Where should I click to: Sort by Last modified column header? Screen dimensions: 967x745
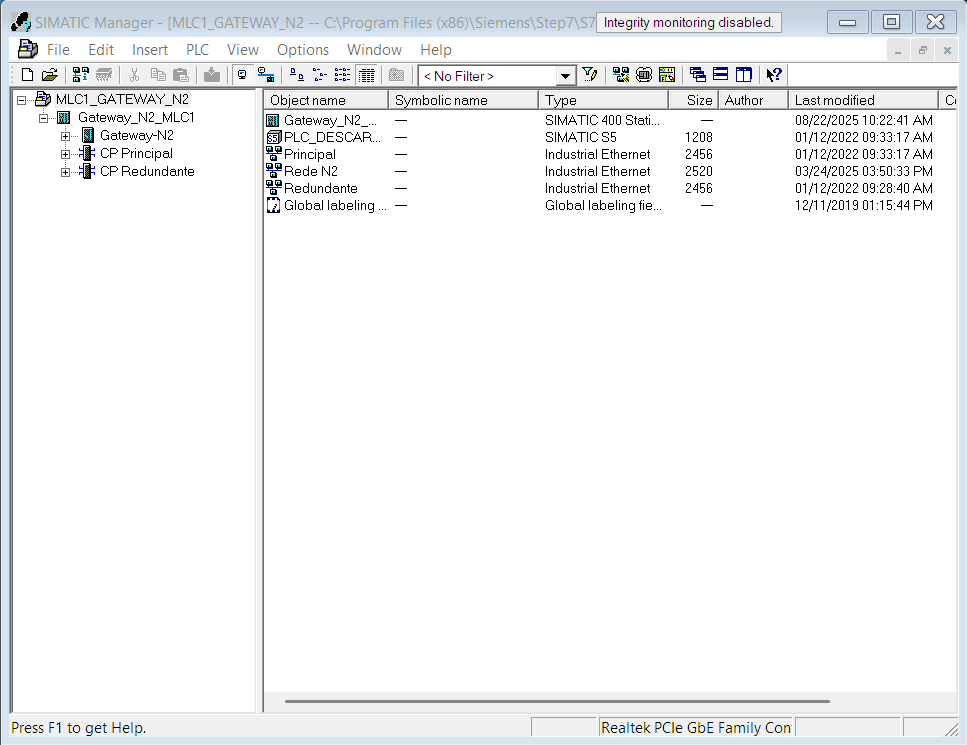coord(863,100)
